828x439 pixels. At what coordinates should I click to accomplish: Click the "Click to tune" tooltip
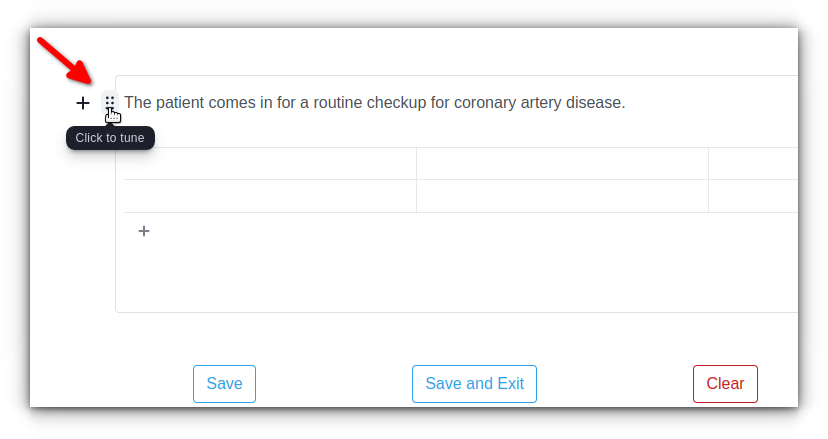pyautogui.click(x=110, y=138)
